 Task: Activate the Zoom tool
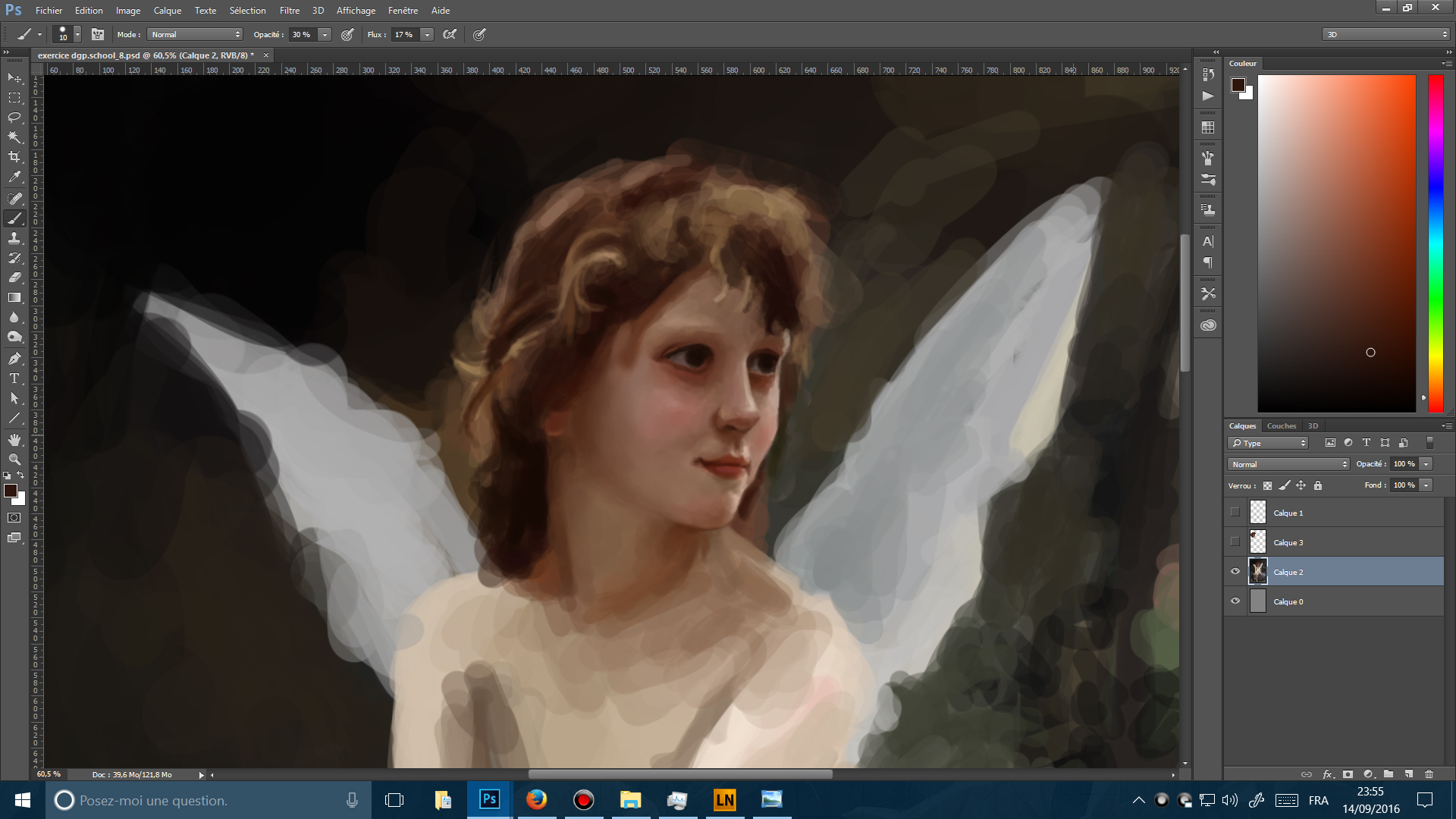pos(14,460)
